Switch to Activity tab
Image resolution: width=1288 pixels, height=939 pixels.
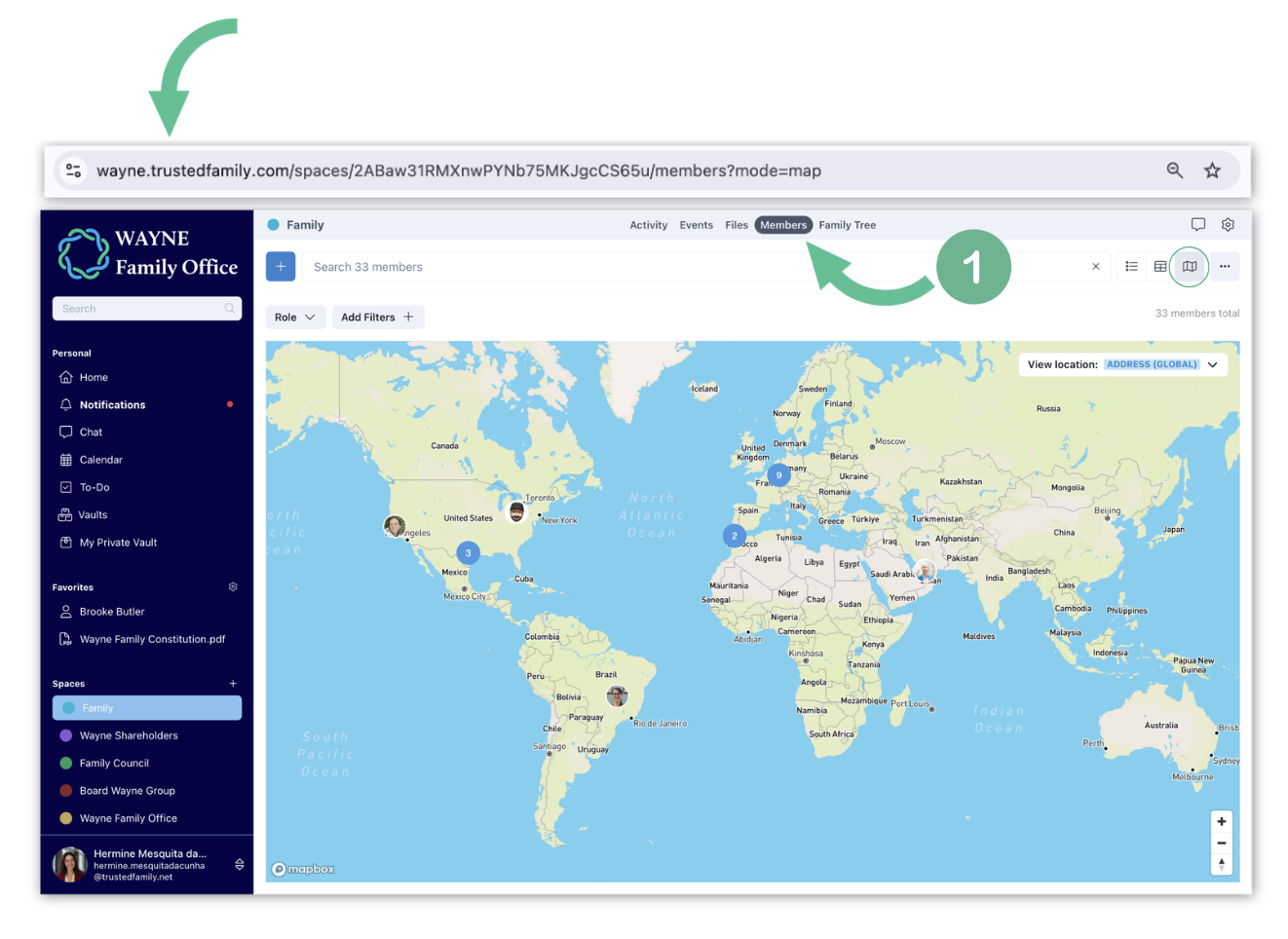[649, 225]
